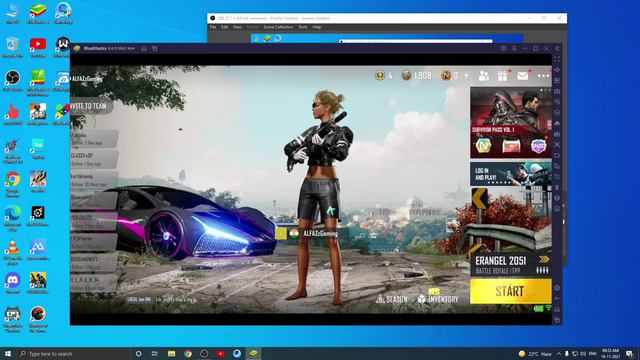This screenshot has height=360, width=640.
Task: Click the NC coin icon beside 0
Action: click(446, 75)
